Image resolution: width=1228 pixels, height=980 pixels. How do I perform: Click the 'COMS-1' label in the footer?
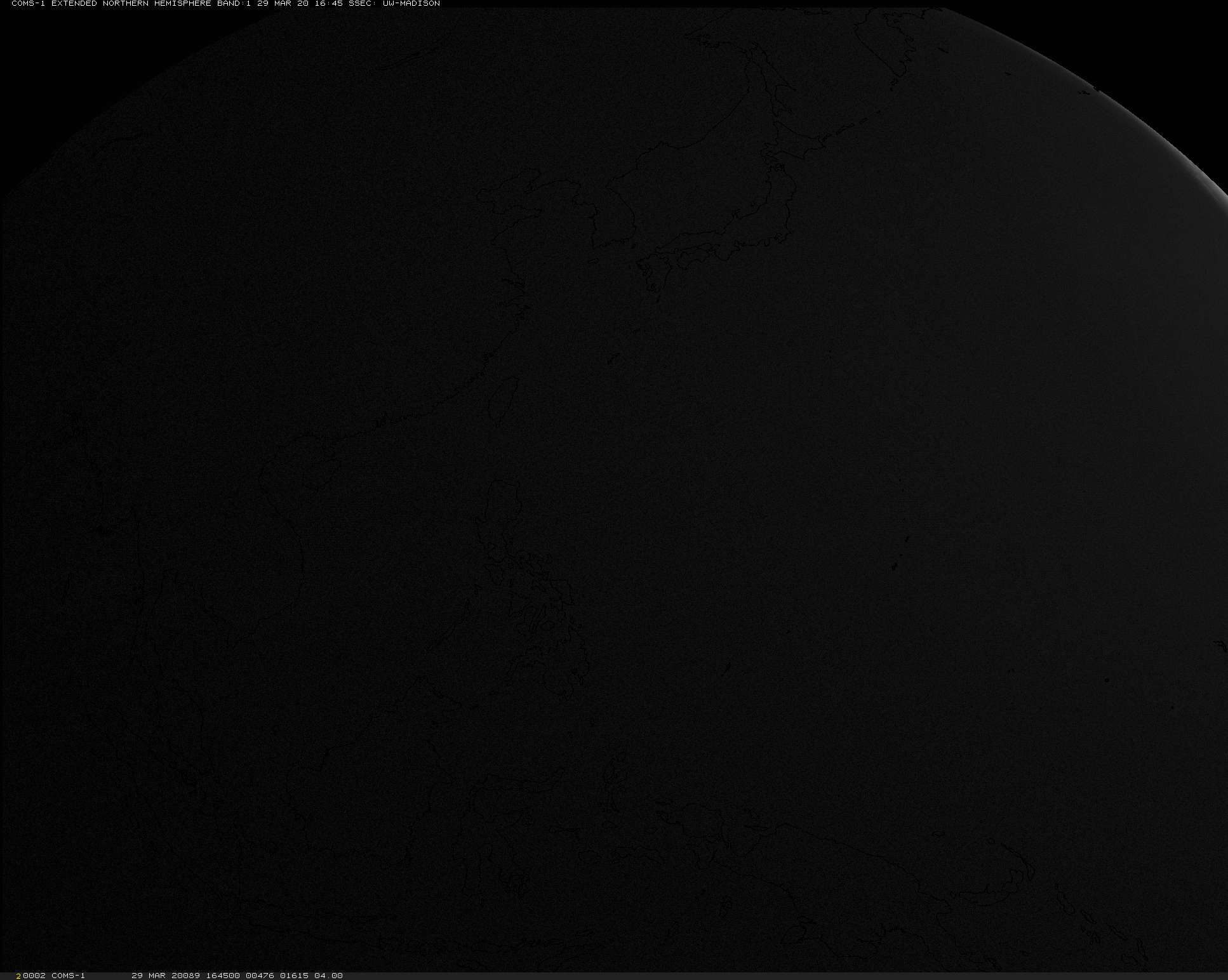click(x=69, y=976)
